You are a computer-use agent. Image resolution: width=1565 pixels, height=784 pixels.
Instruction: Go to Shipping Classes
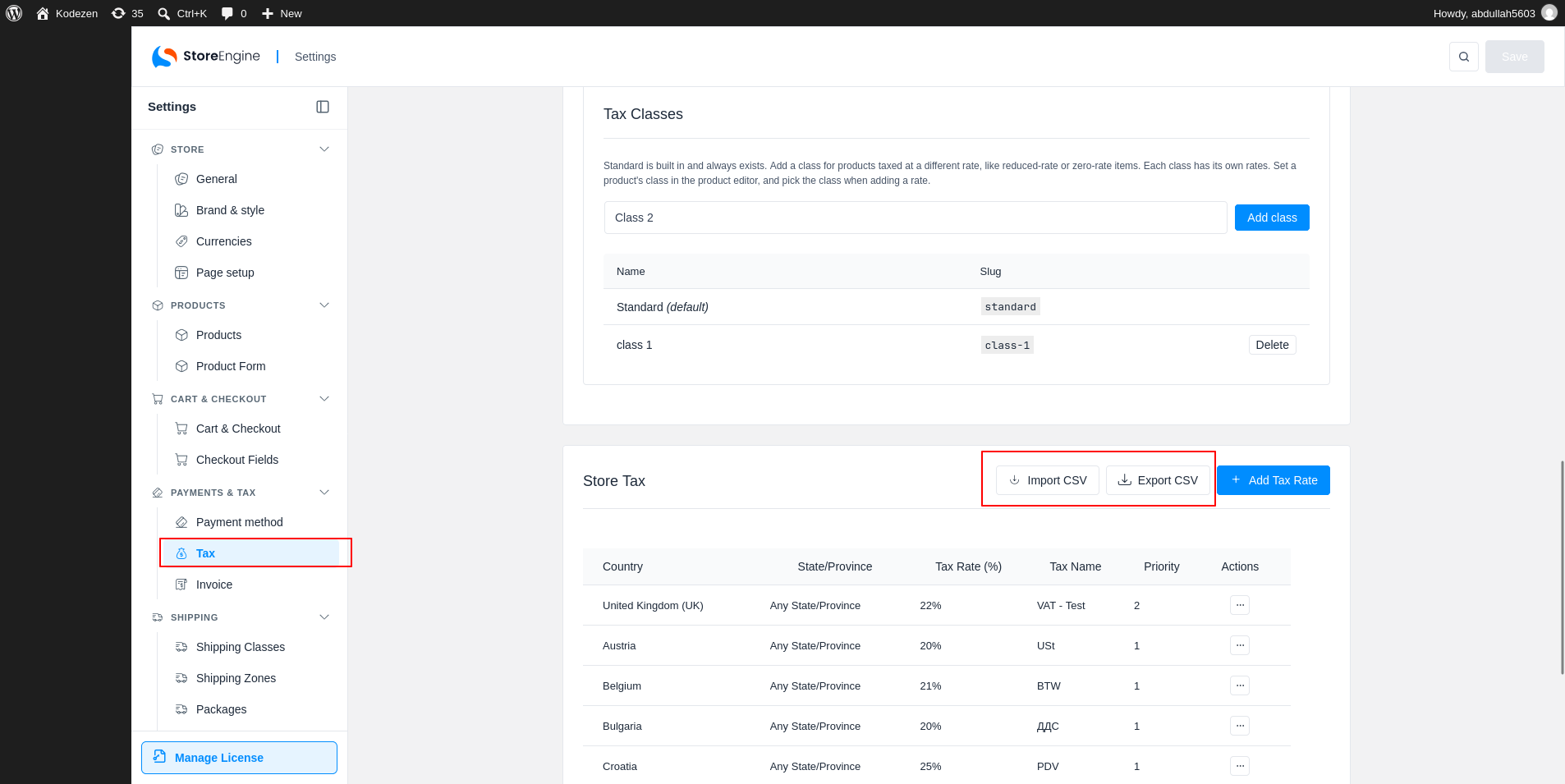point(251,647)
